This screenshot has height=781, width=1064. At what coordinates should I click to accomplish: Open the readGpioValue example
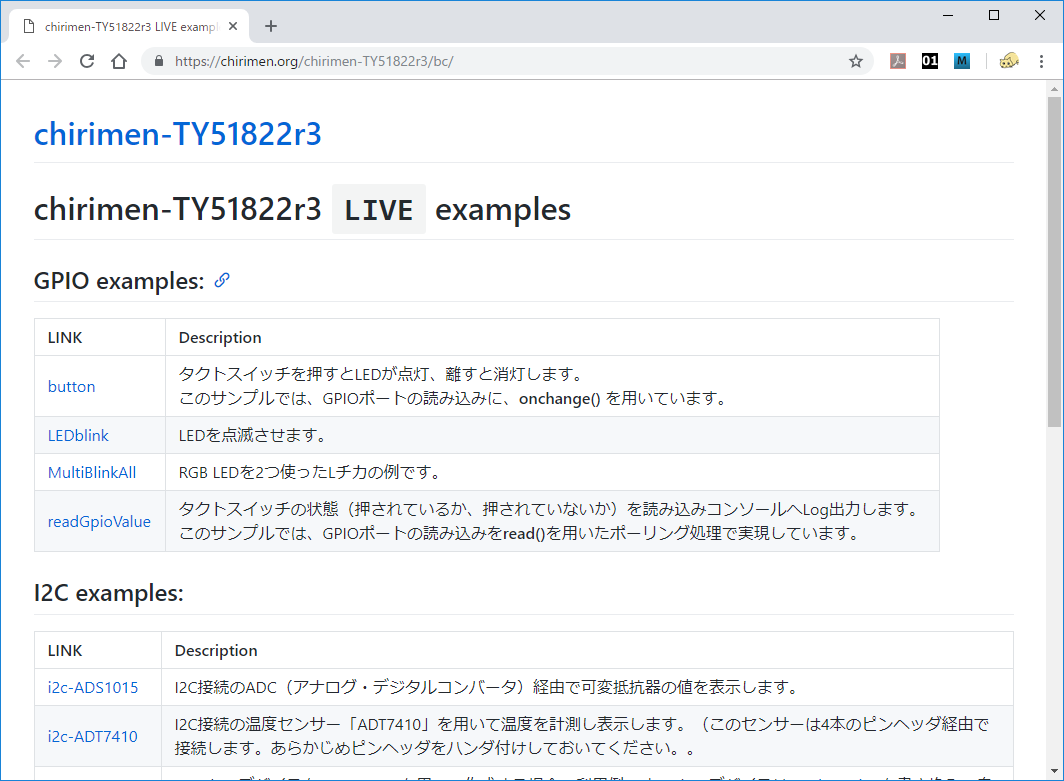(99, 521)
